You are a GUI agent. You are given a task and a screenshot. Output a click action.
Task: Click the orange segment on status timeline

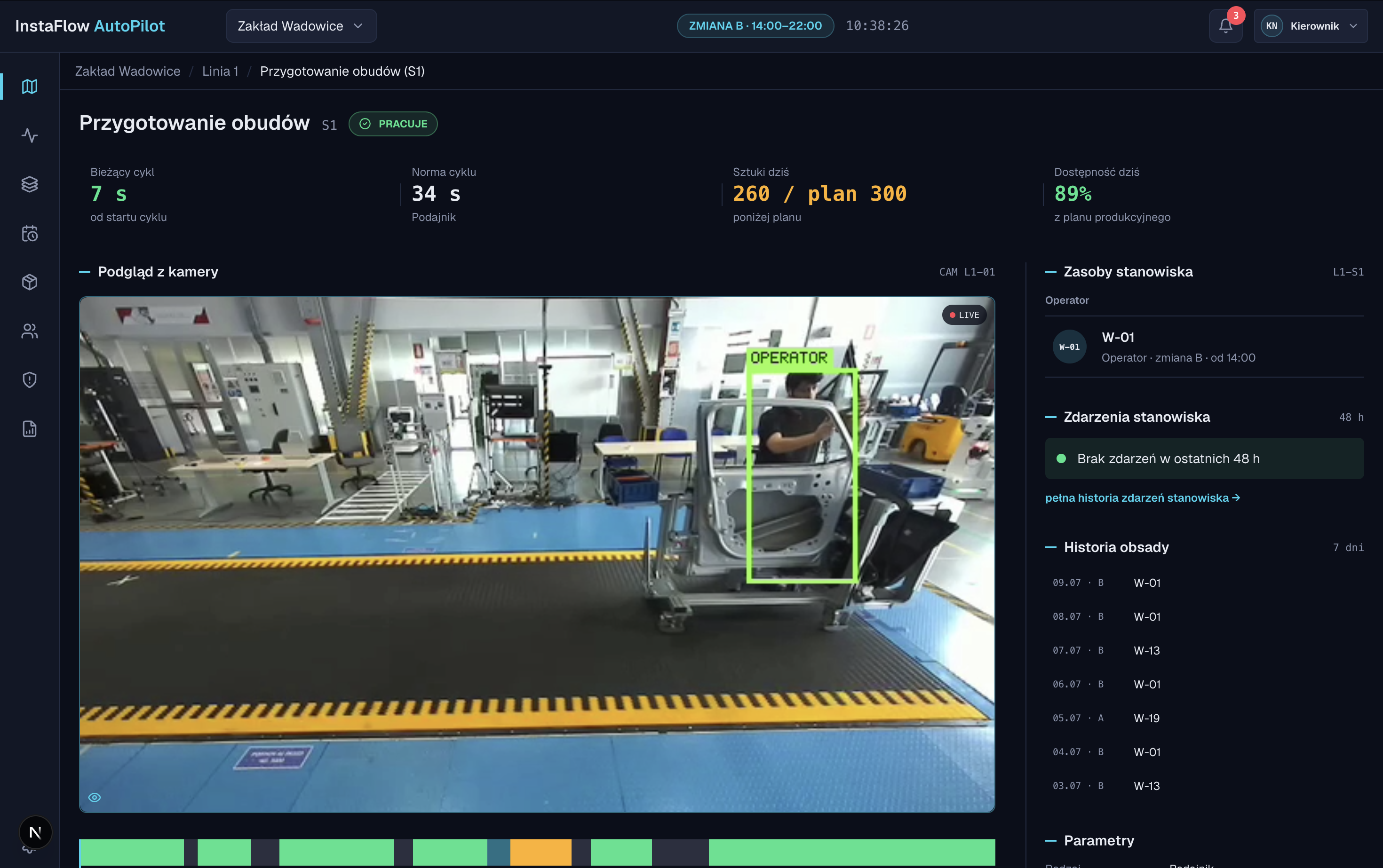(x=540, y=852)
